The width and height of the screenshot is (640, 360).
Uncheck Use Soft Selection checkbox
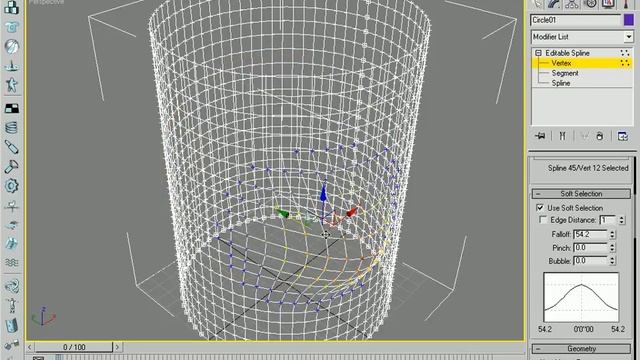pyautogui.click(x=540, y=208)
